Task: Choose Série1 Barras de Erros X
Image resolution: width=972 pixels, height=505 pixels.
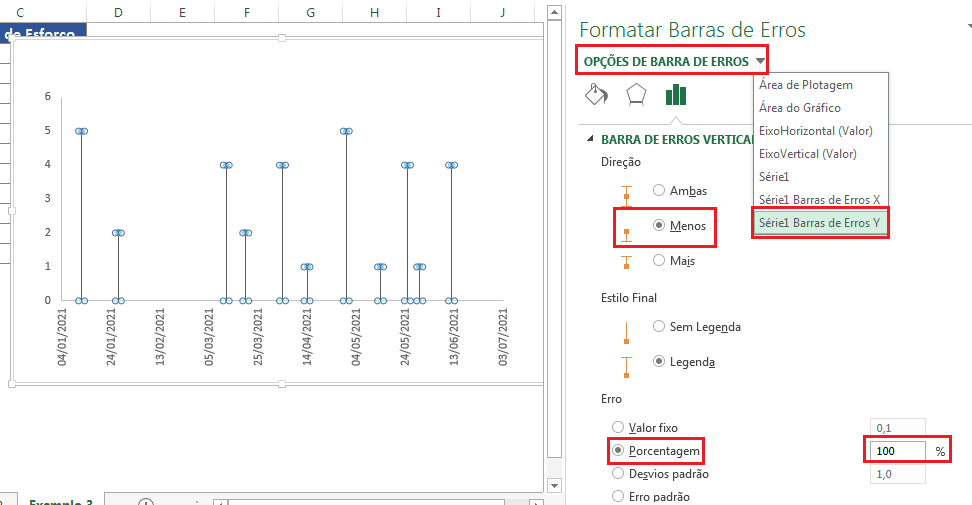Action: coord(819,199)
